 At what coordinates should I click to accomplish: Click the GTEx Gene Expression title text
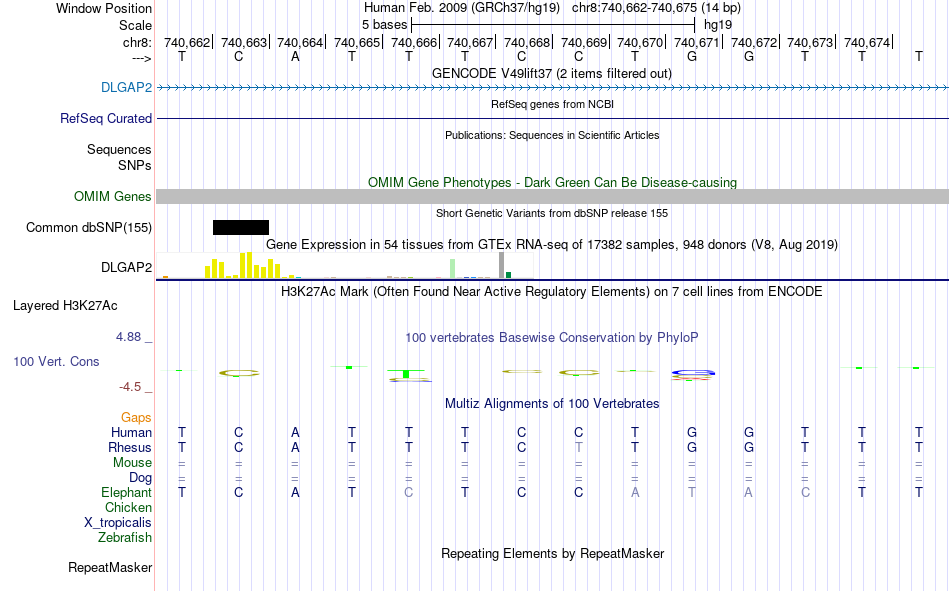(551, 244)
